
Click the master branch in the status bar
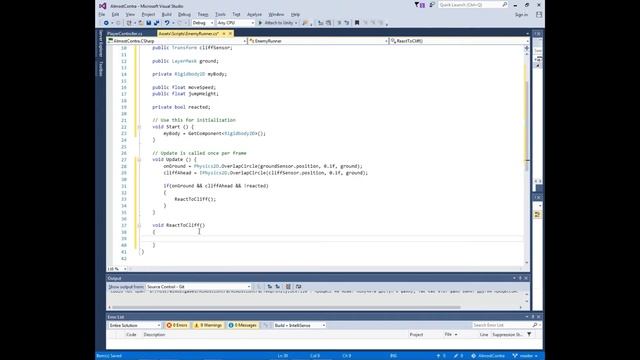tap(525, 356)
